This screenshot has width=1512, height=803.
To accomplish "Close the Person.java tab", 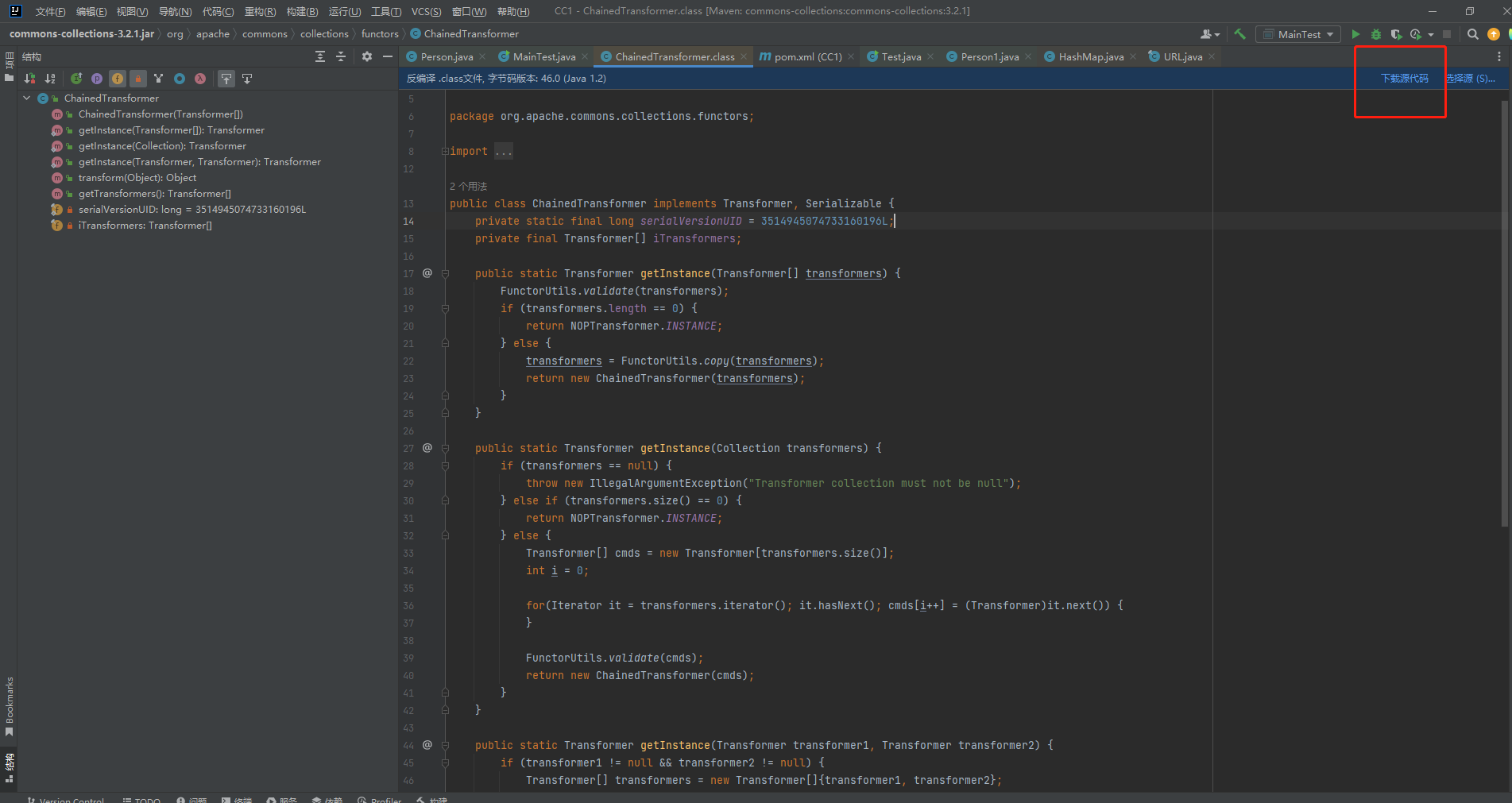I will pos(482,56).
